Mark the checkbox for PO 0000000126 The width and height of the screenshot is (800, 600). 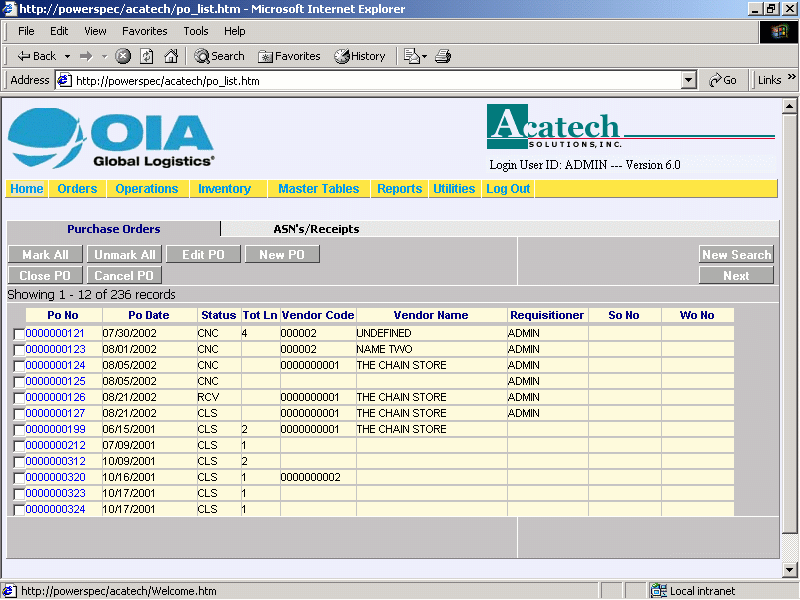pos(19,398)
